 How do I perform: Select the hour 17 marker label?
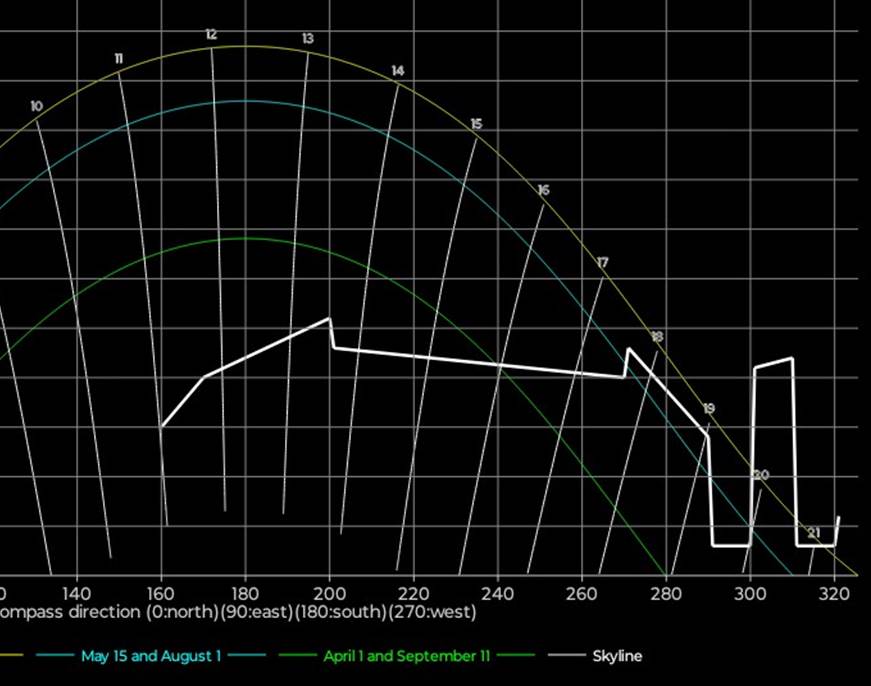602,263
